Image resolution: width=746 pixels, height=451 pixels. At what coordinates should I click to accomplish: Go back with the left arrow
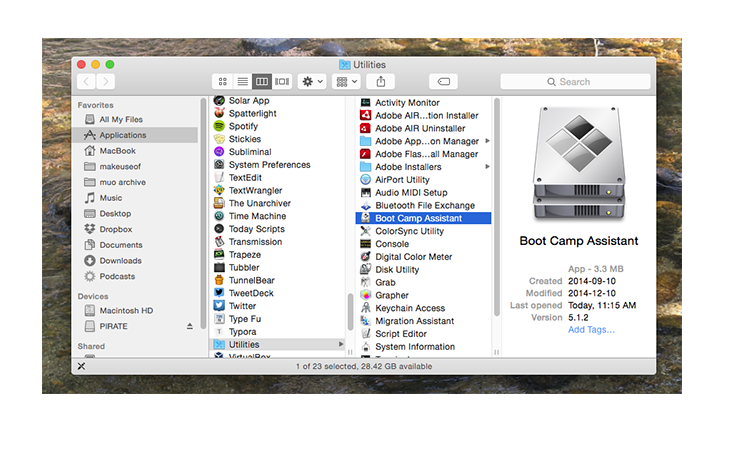86,82
